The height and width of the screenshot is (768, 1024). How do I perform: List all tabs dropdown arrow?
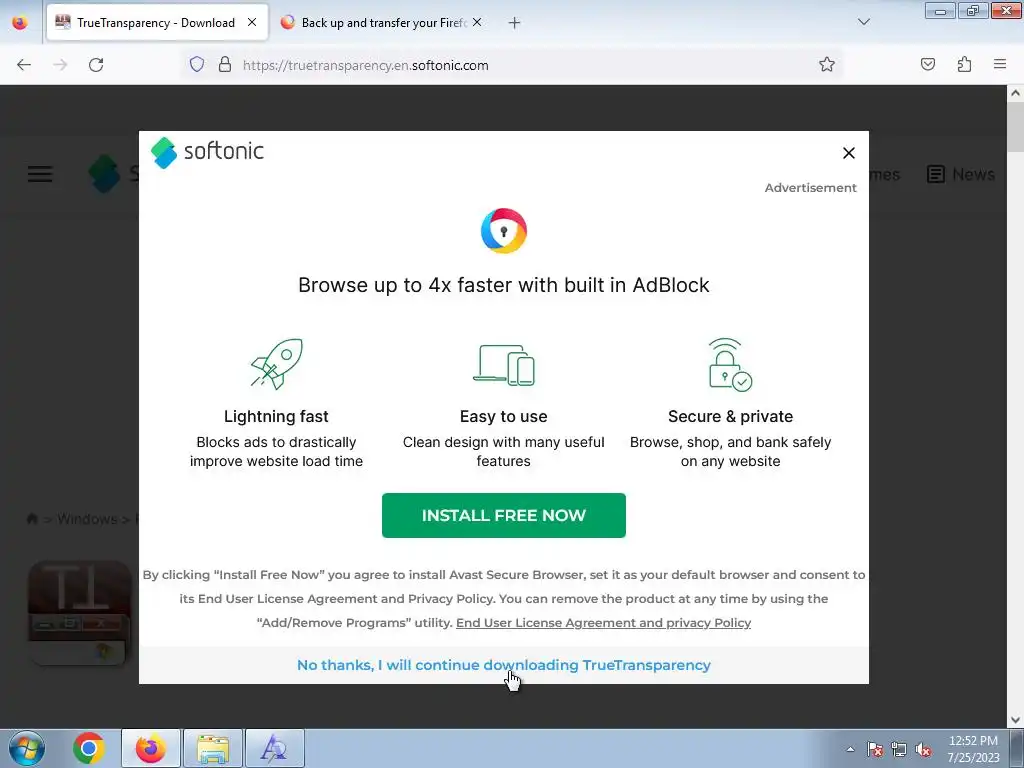click(x=863, y=22)
